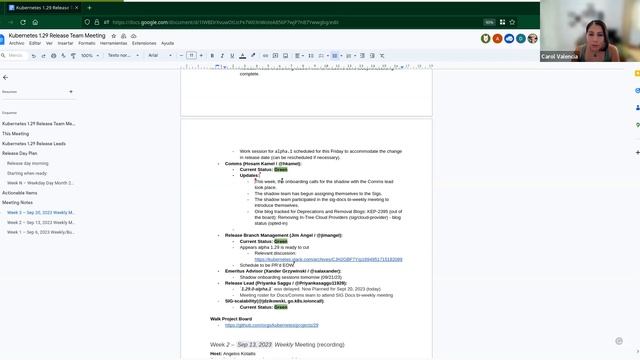The width and height of the screenshot is (640, 360).
Task: Decrease font size with minus button
Action: tap(181, 56)
